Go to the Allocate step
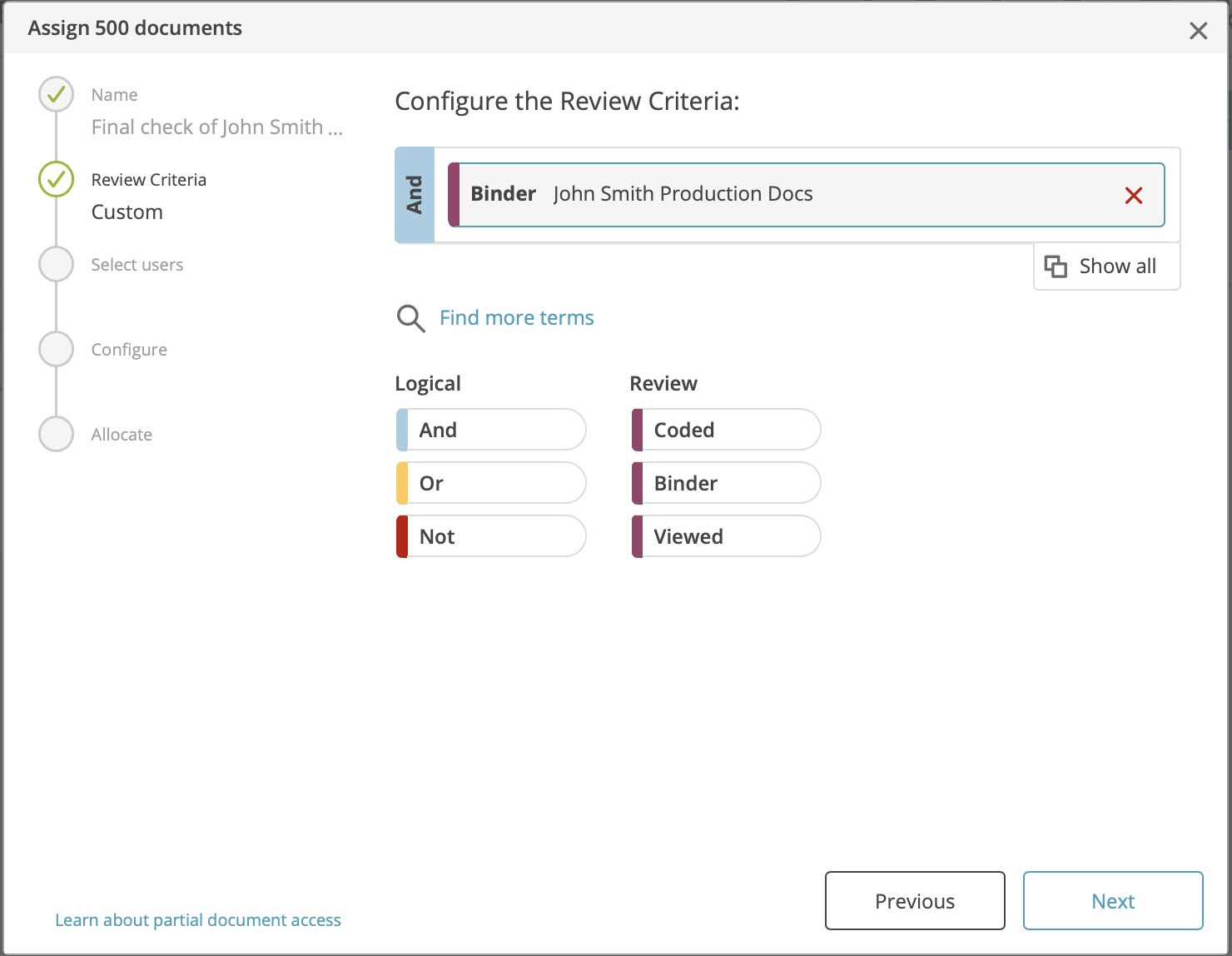 (x=57, y=435)
